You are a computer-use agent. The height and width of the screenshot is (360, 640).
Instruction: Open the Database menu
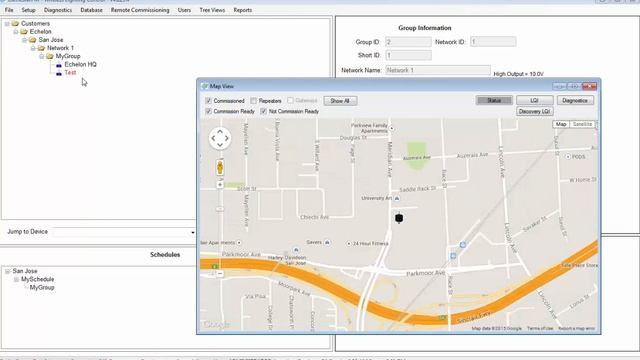point(91,10)
